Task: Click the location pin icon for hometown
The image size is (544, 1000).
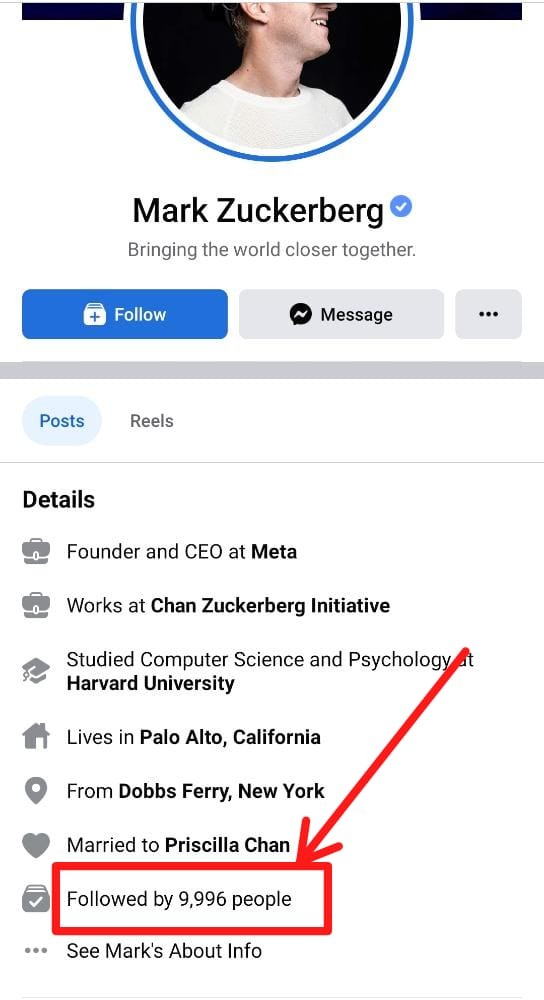Action: point(36,791)
